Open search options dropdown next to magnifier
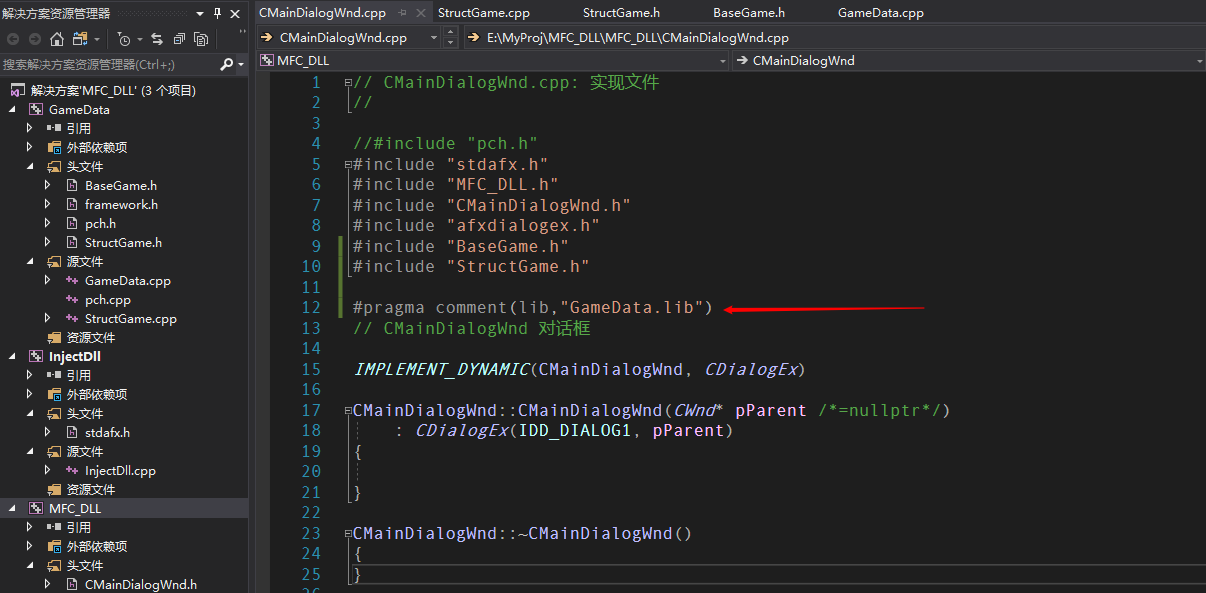This screenshot has width=1206, height=593. 241,64
